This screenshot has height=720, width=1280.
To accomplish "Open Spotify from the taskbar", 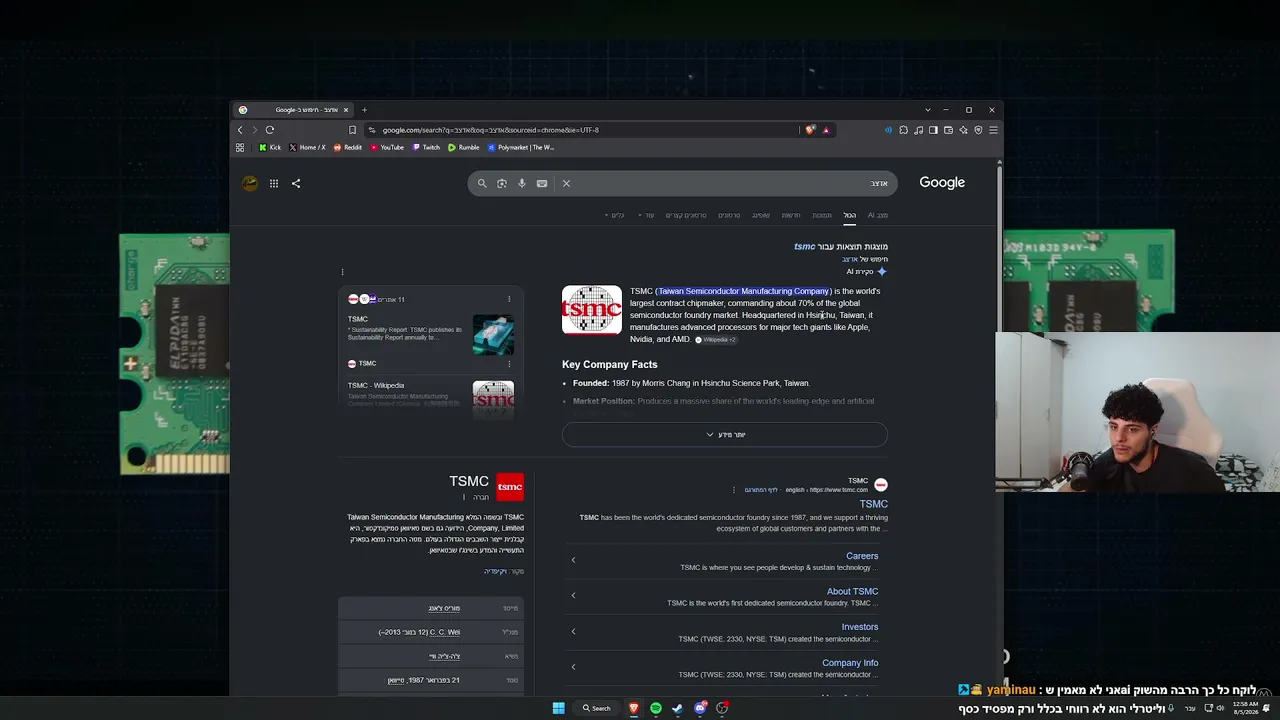I will coord(656,708).
